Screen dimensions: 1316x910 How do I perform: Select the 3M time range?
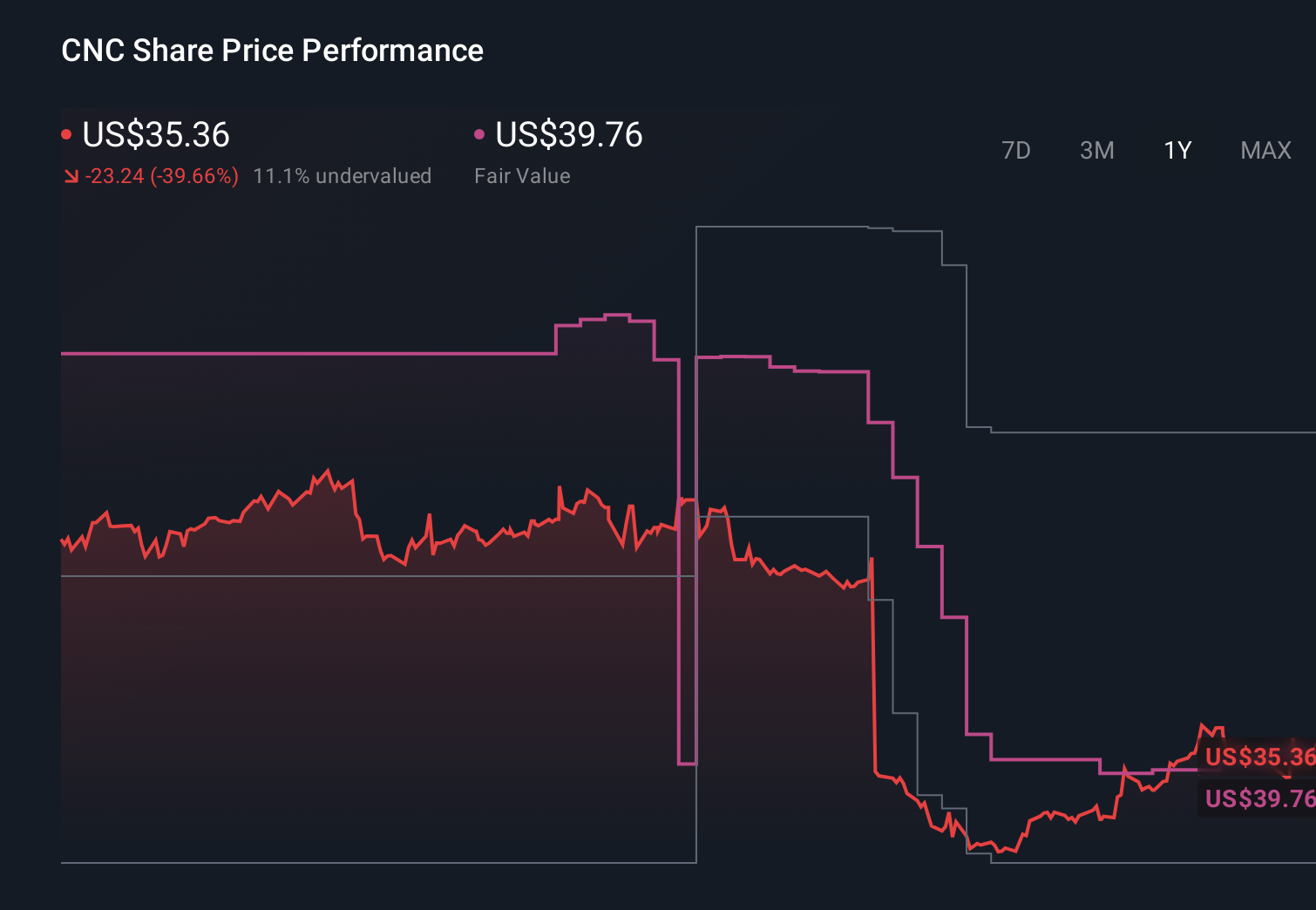tap(1096, 150)
